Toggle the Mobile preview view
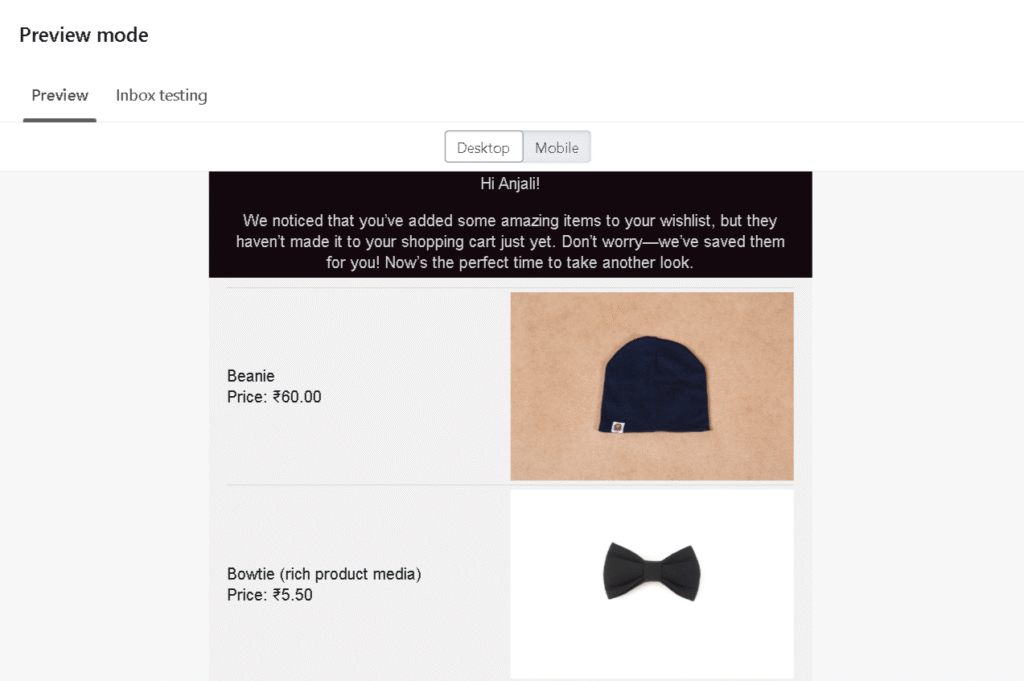This screenshot has height=681, width=1024. point(557,148)
